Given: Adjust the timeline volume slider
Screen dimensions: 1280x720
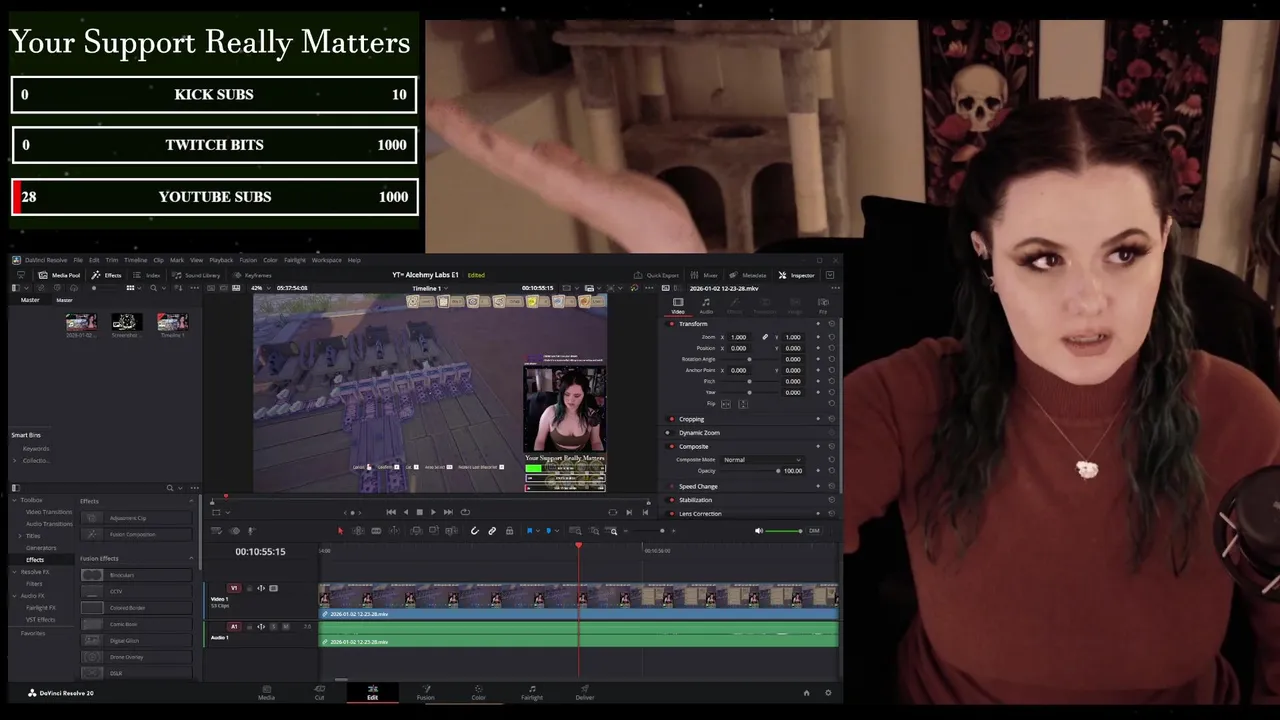Looking at the screenshot, I should [x=785, y=531].
